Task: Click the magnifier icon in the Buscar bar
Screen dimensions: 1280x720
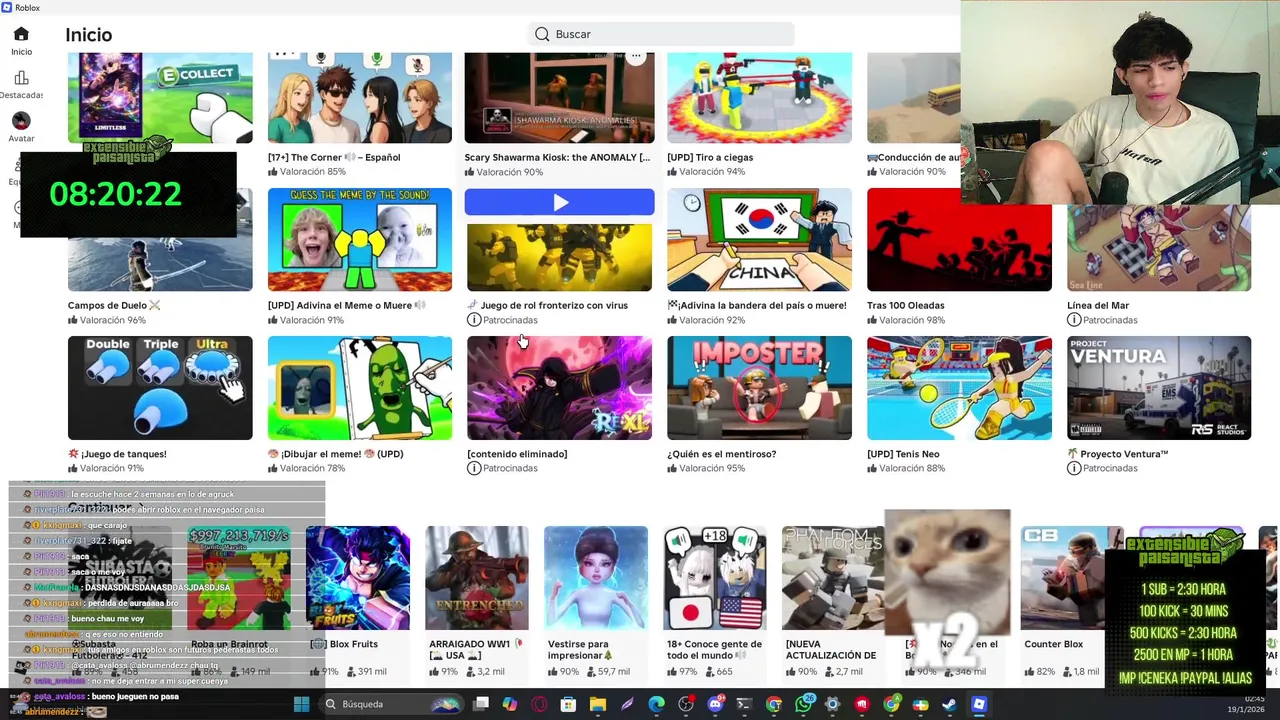Action: (x=542, y=34)
